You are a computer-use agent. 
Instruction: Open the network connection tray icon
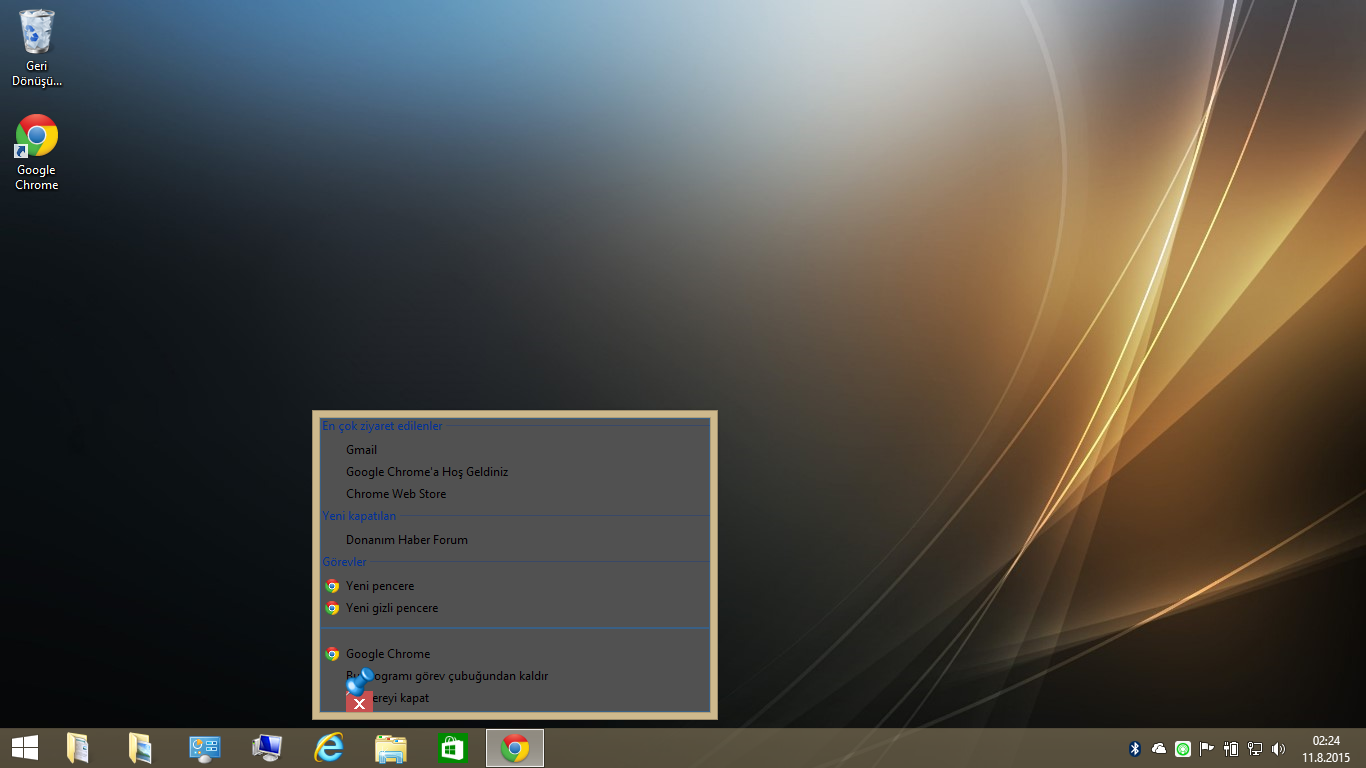(1255, 748)
